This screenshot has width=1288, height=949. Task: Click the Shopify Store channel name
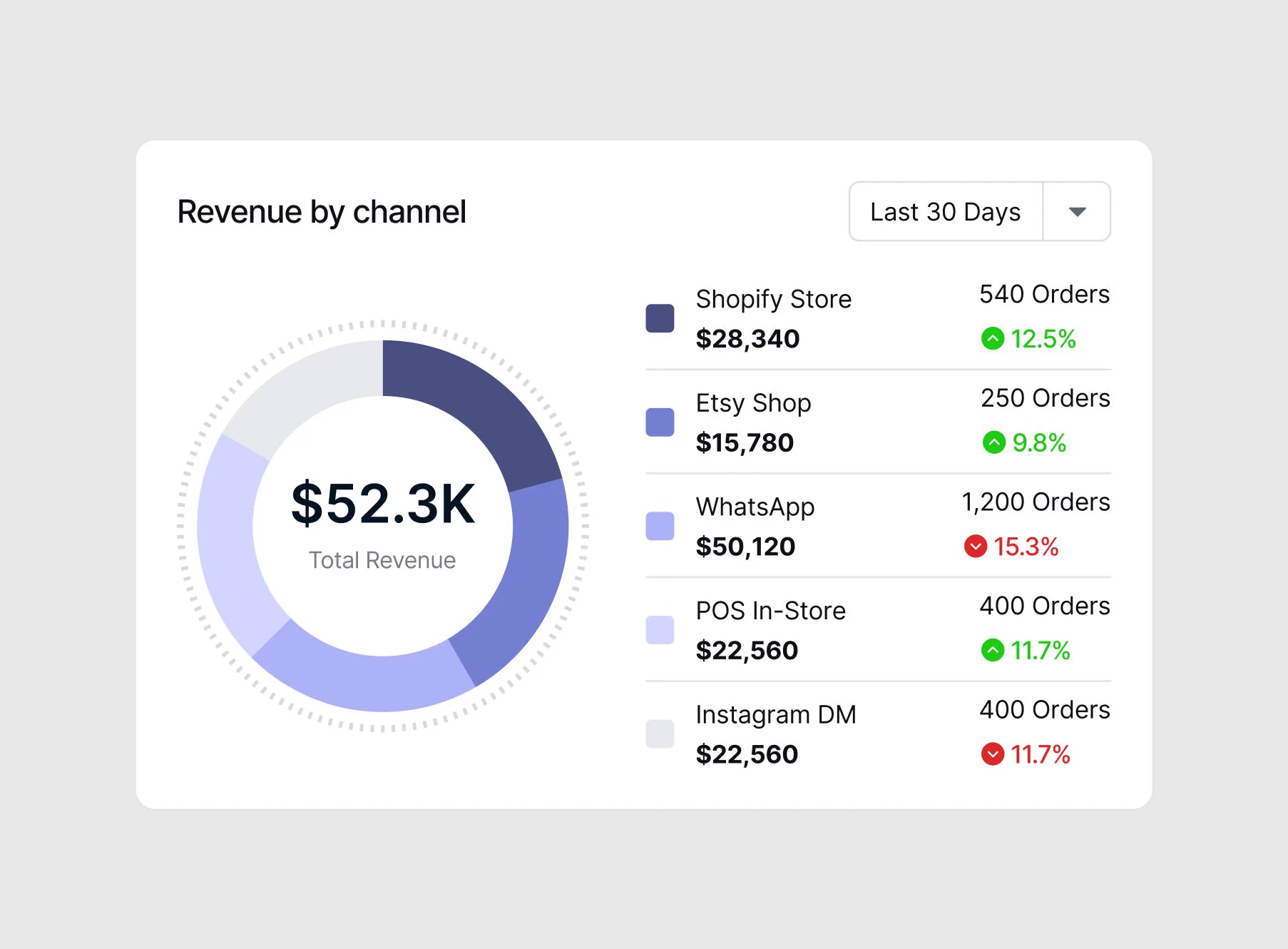(x=774, y=299)
